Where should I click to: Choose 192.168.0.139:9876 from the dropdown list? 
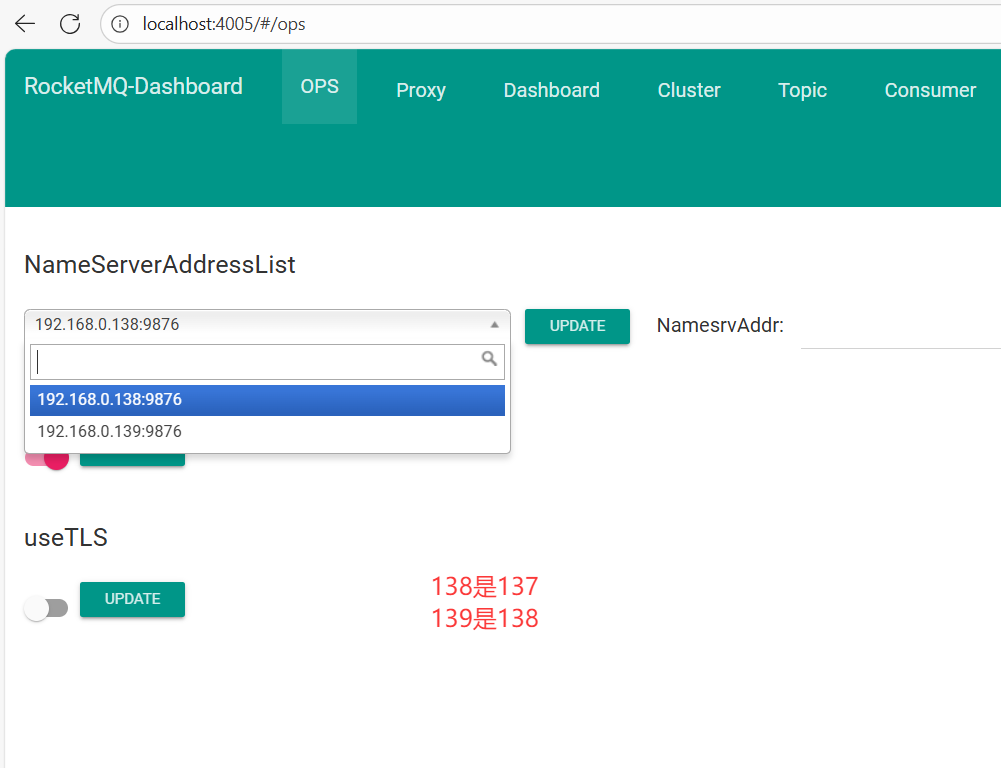click(267, 432)
